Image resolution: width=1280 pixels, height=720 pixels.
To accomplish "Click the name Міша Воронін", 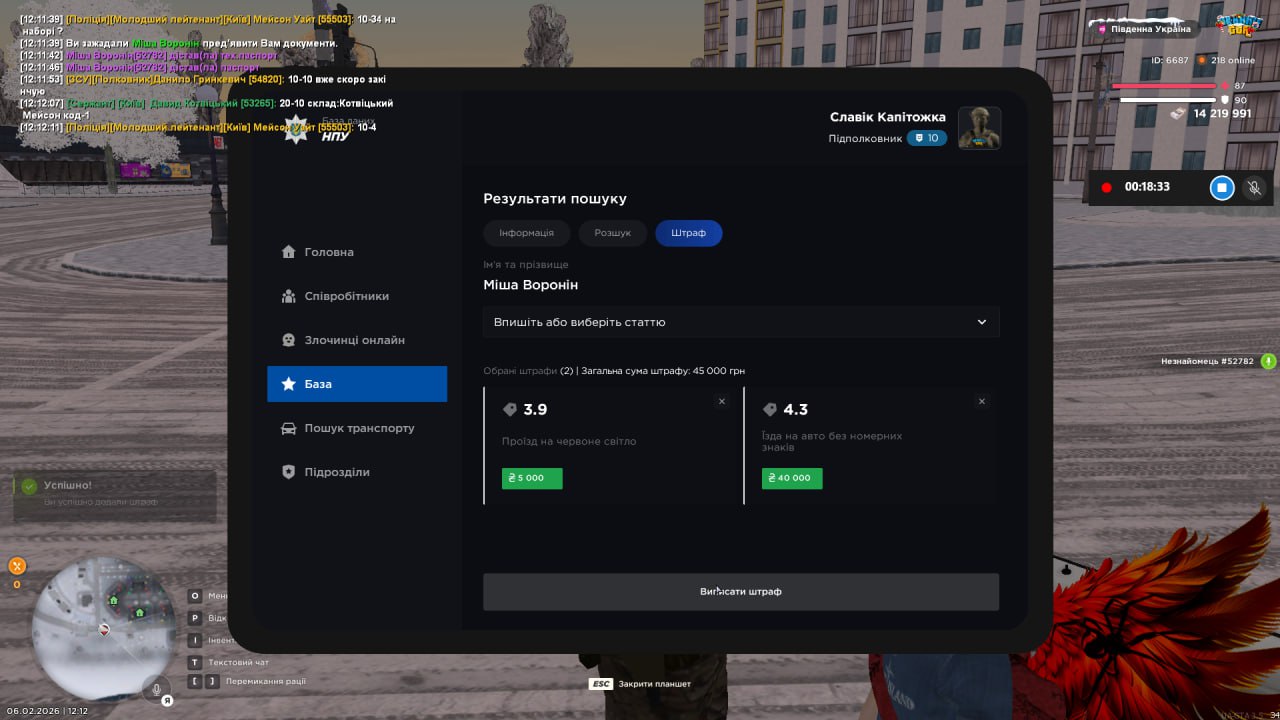I will [530, 285].
